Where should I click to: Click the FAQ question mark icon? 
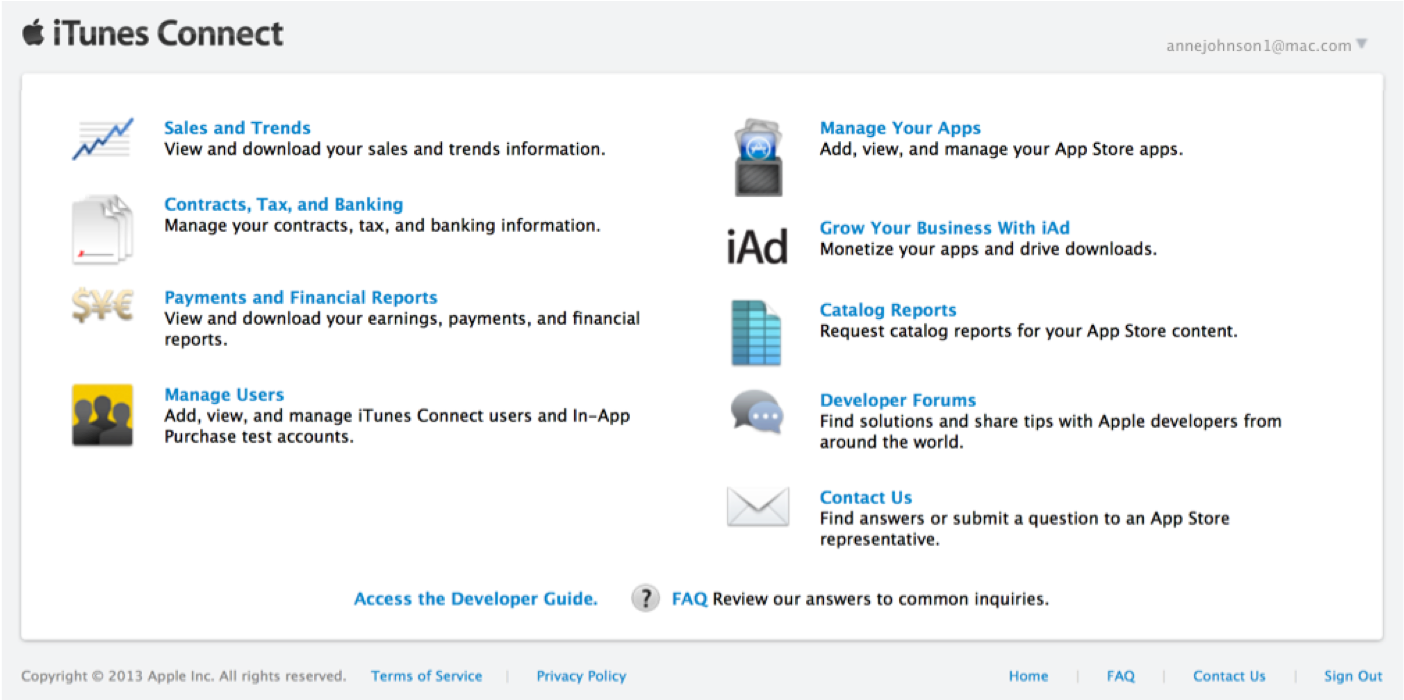(x=645, y=598)
